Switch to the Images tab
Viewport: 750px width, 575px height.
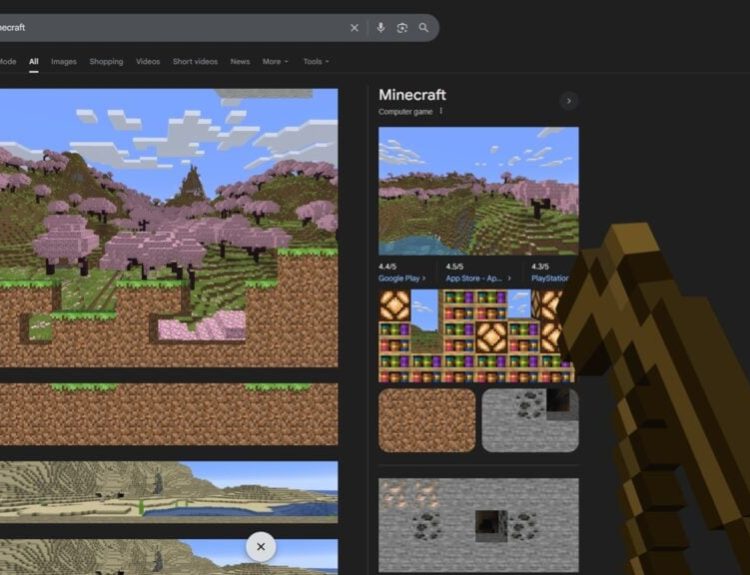(64, 62)
